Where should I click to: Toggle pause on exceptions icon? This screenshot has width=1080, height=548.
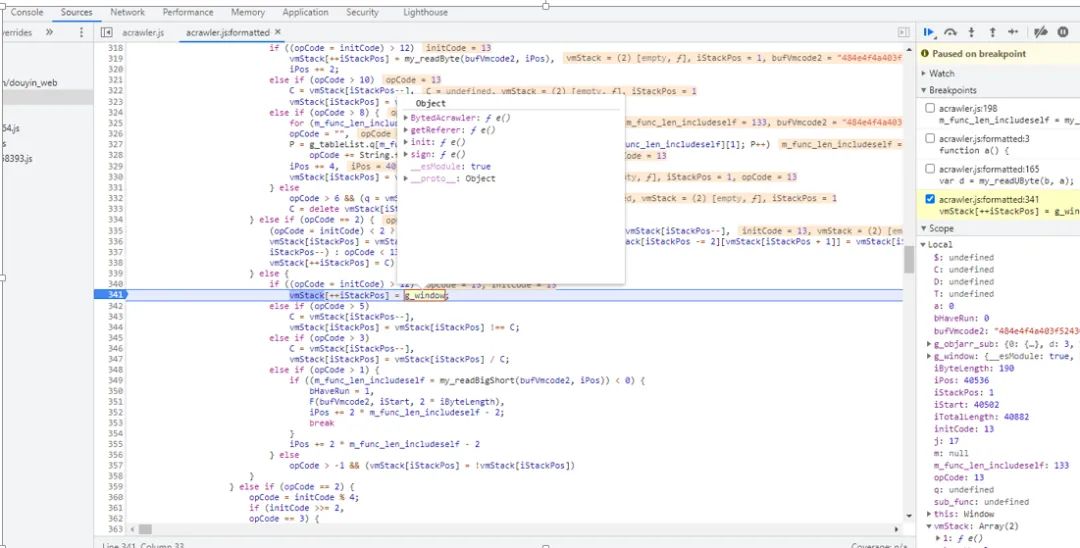point(1063,32)
